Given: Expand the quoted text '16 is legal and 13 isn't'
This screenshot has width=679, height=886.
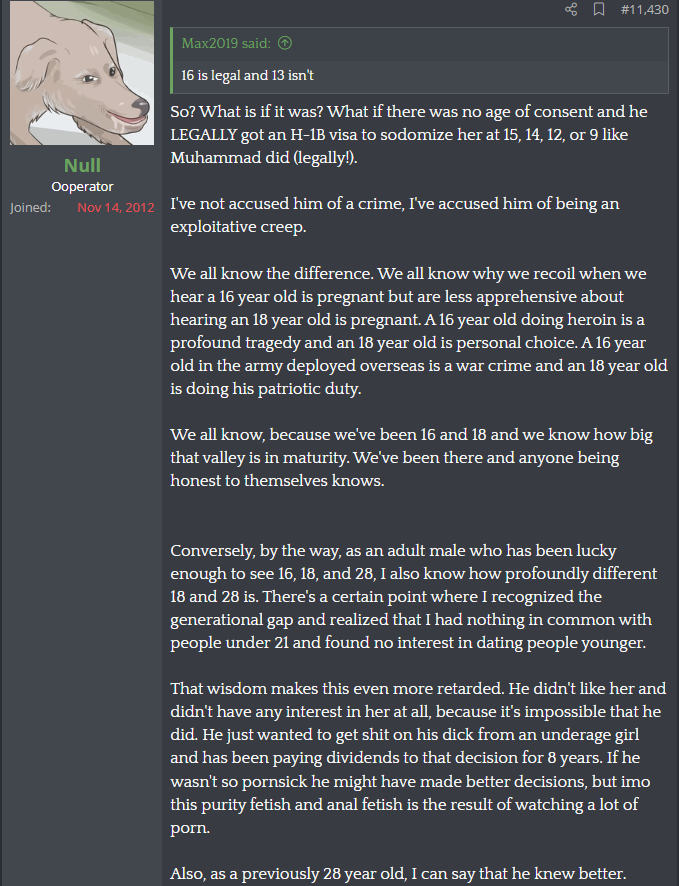Looking at the screenshot, I should [247, 75].
